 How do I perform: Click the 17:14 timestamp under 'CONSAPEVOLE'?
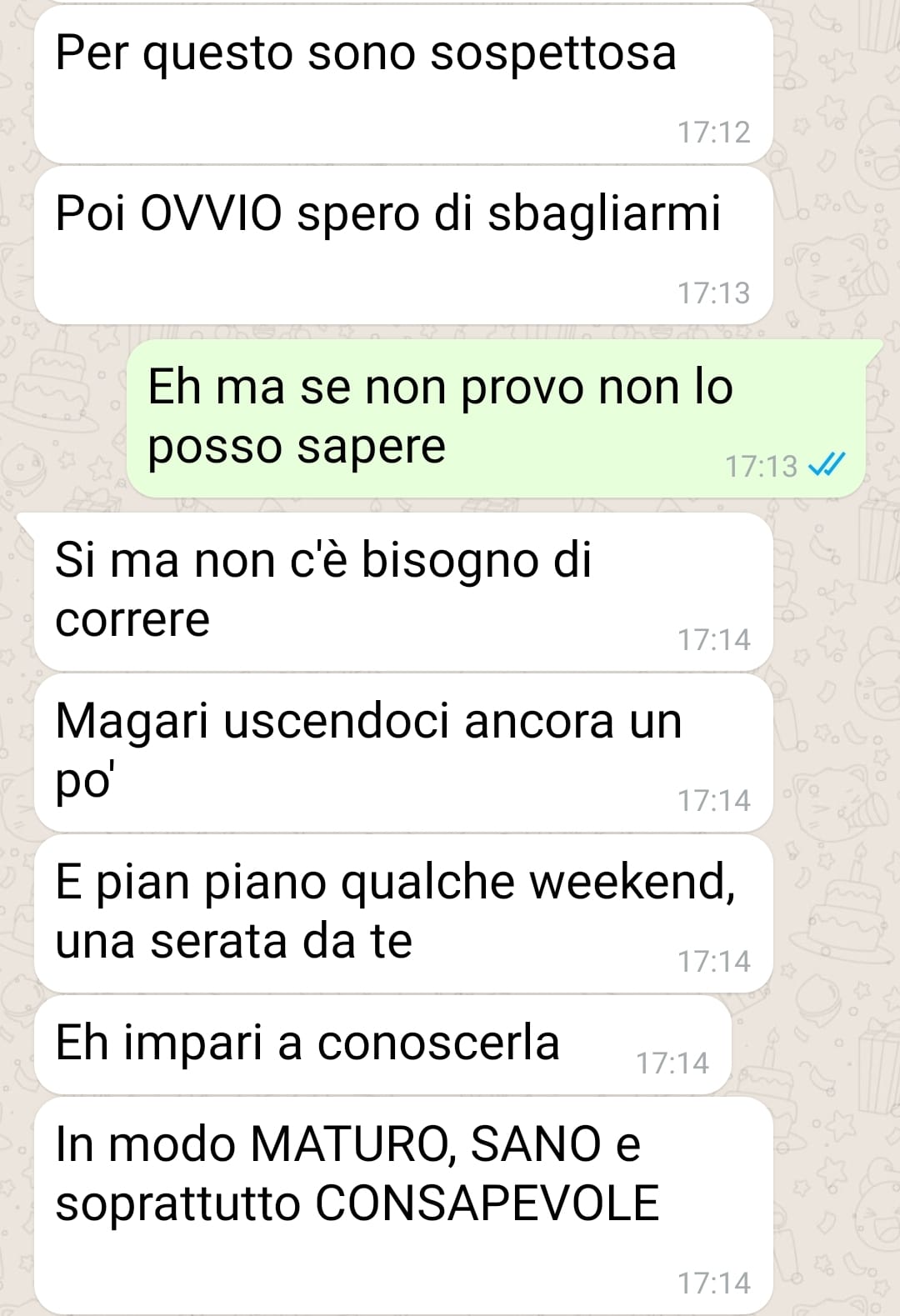713,1283
